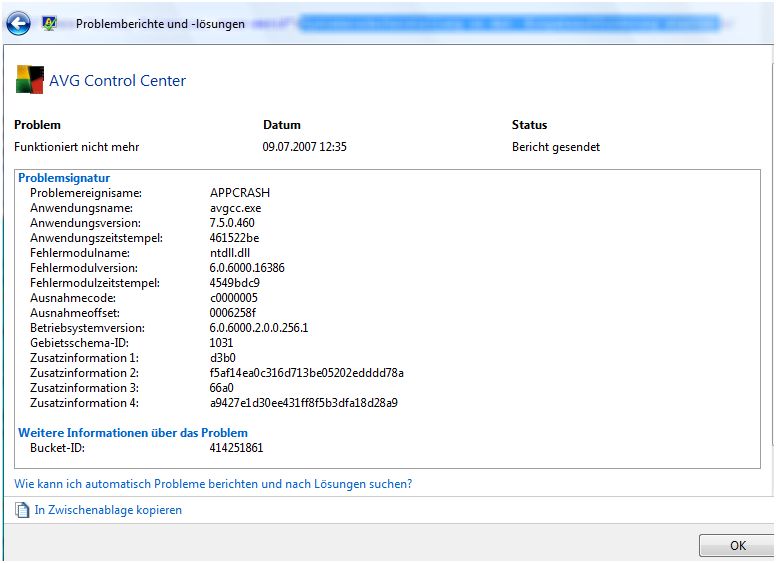Image resolution: width=776 pixels, height=563 pixels.
Task: Click the Problemereignisame label
Action: (86, 193)
